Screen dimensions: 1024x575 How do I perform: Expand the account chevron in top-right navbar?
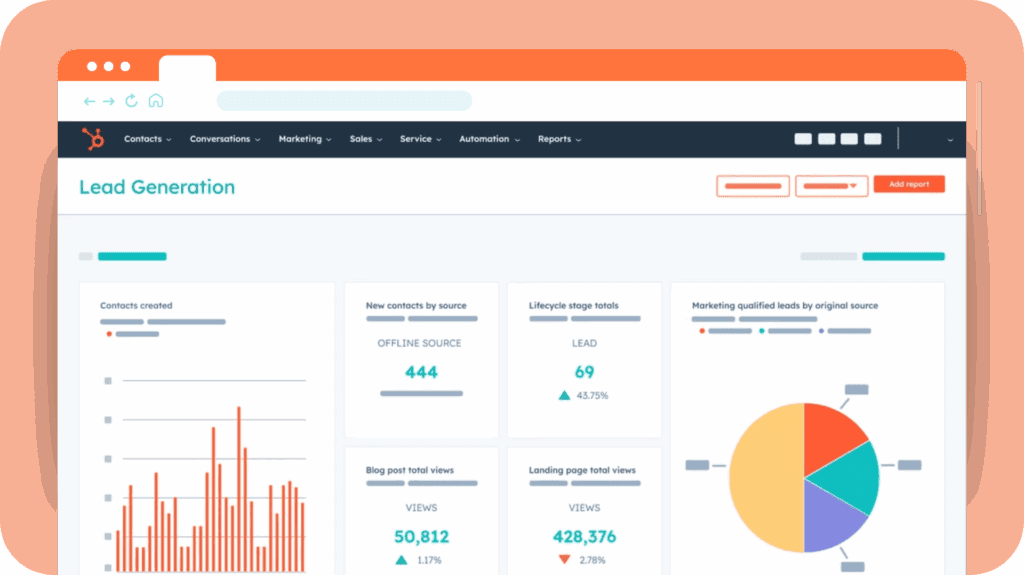pos(949,140)
